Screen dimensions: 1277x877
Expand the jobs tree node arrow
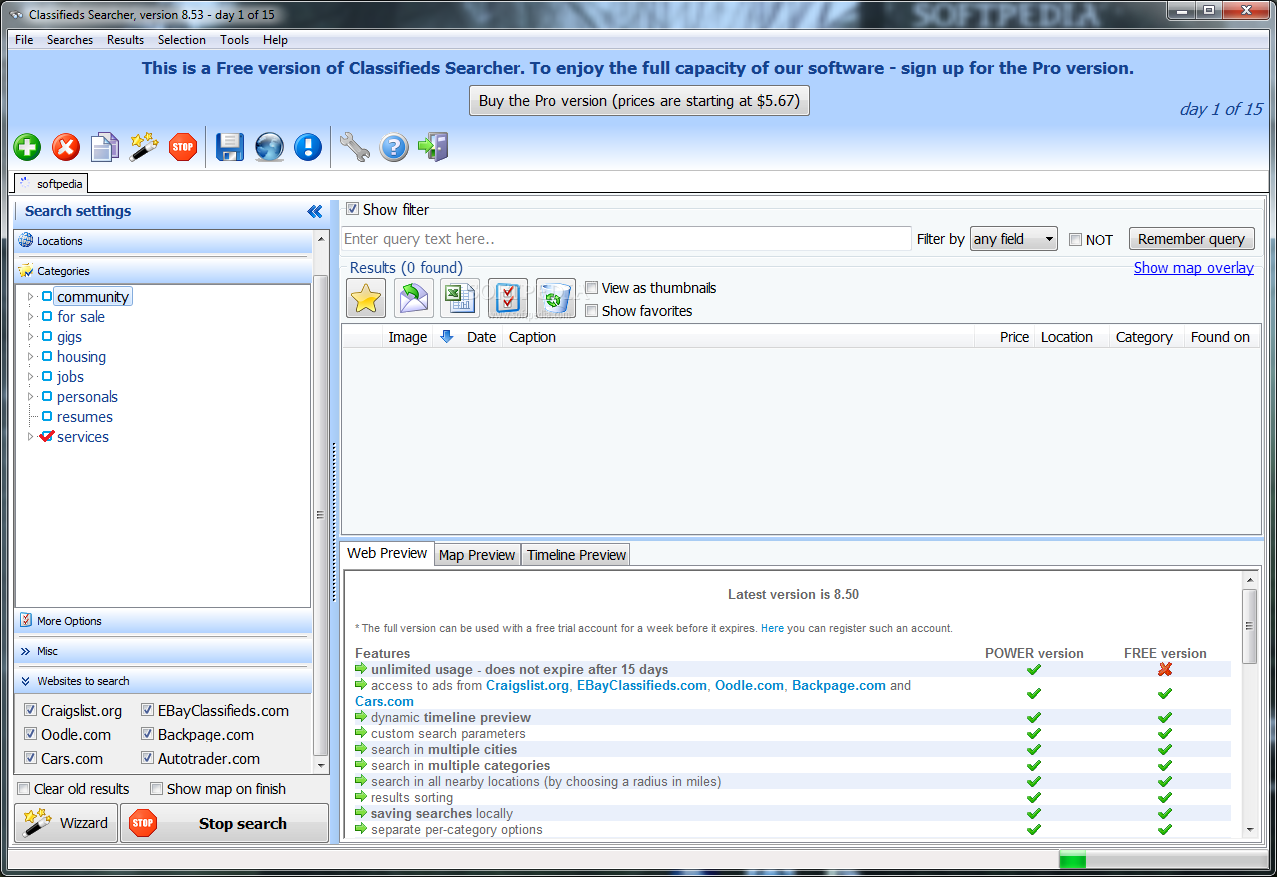[x=31, y=377]
